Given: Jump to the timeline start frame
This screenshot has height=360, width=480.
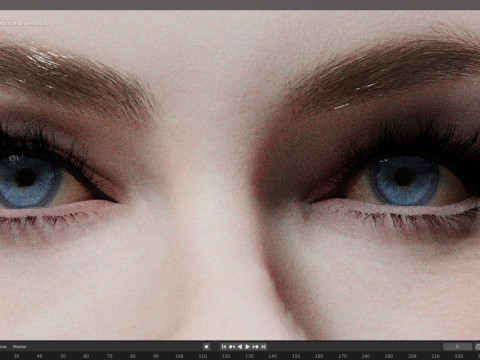Looking at the screenshot, I should point(224,347).
